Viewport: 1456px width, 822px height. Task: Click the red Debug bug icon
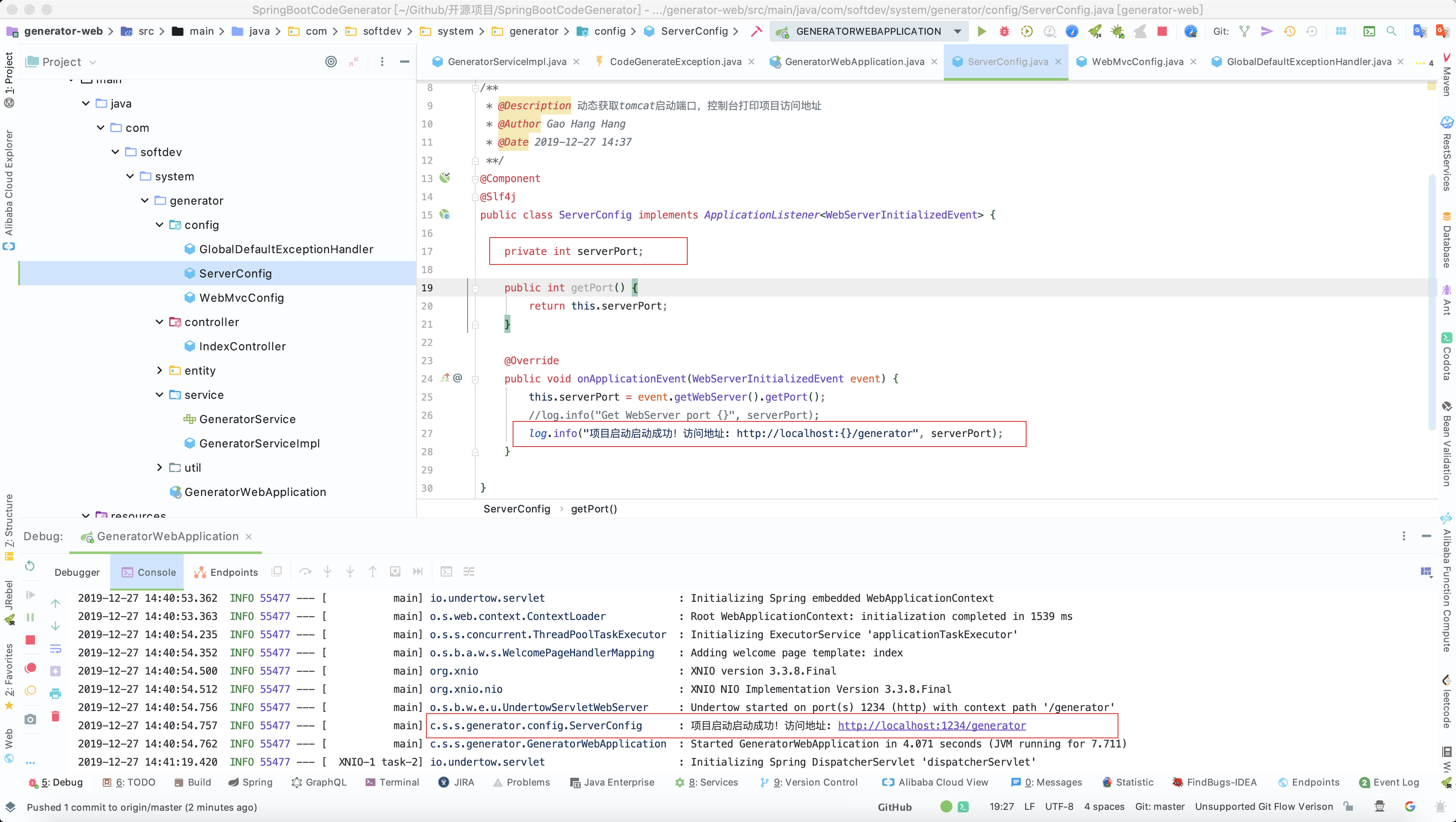[x=1004, y=32]
